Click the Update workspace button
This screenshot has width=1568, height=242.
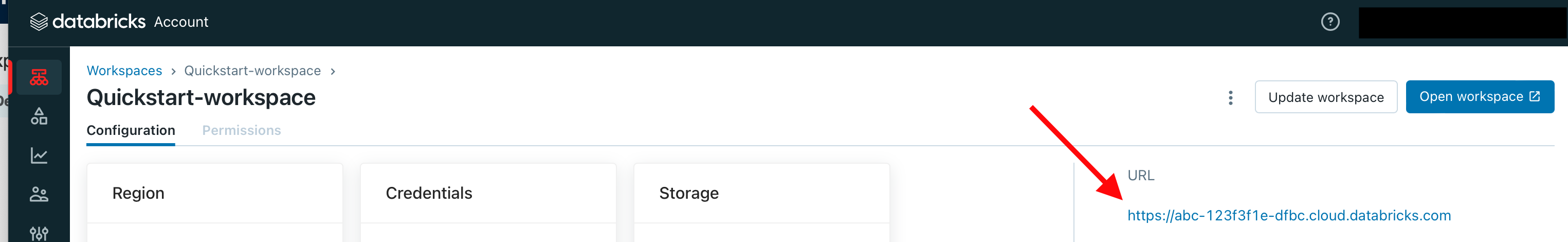click(1326, 97)
